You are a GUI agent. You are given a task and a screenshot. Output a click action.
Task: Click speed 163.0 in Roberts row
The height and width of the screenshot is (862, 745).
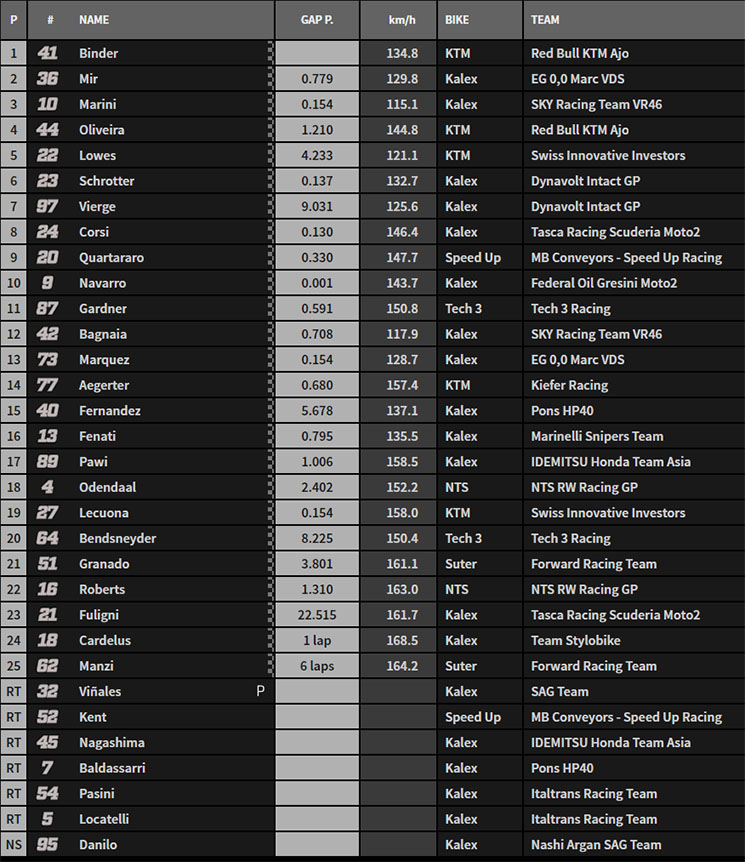[x=402, y=589]
